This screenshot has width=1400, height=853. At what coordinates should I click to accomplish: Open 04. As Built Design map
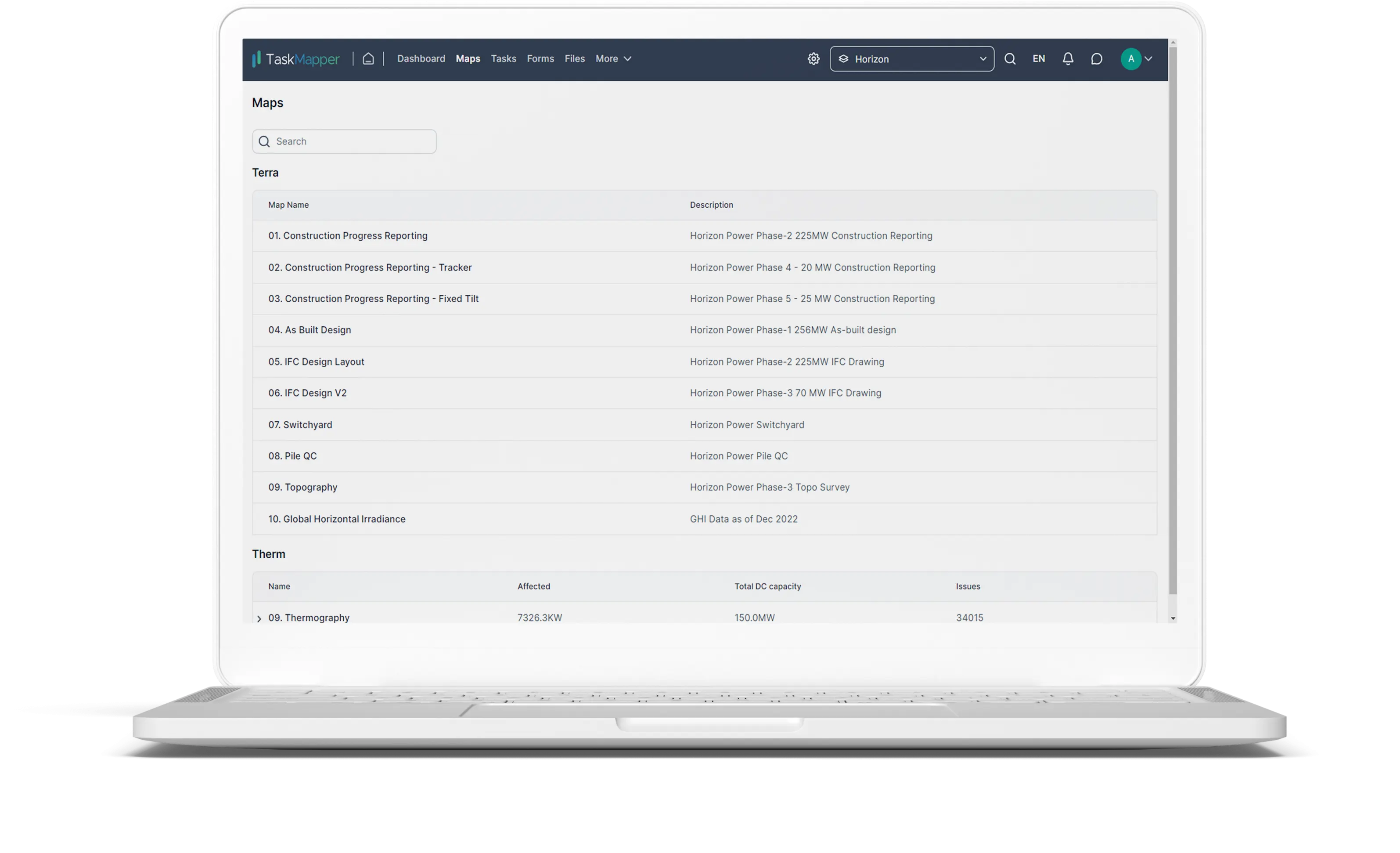[x=310, y=330]
